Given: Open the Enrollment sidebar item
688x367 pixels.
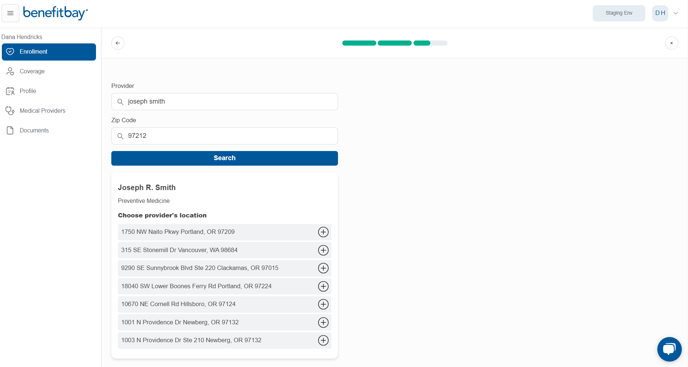Looking at the screenshot, I should [x=49, y=52].
